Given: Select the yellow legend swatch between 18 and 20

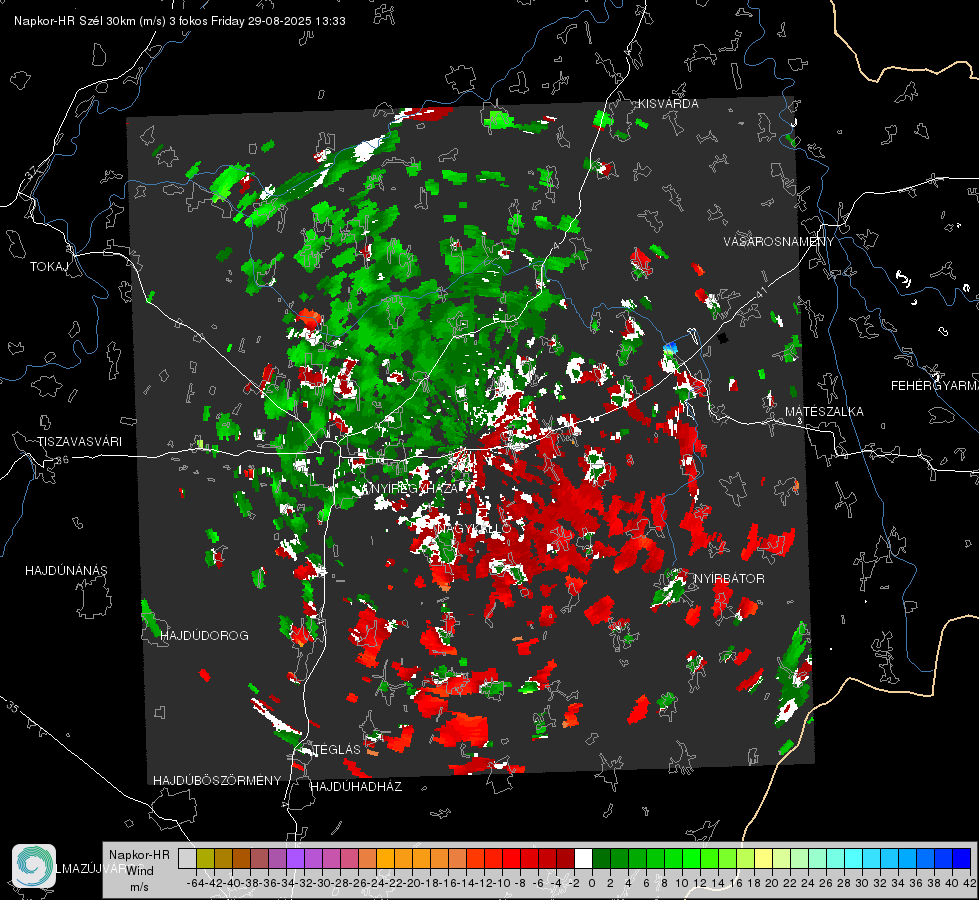Looking at the screenshot, I should [764, 858].
